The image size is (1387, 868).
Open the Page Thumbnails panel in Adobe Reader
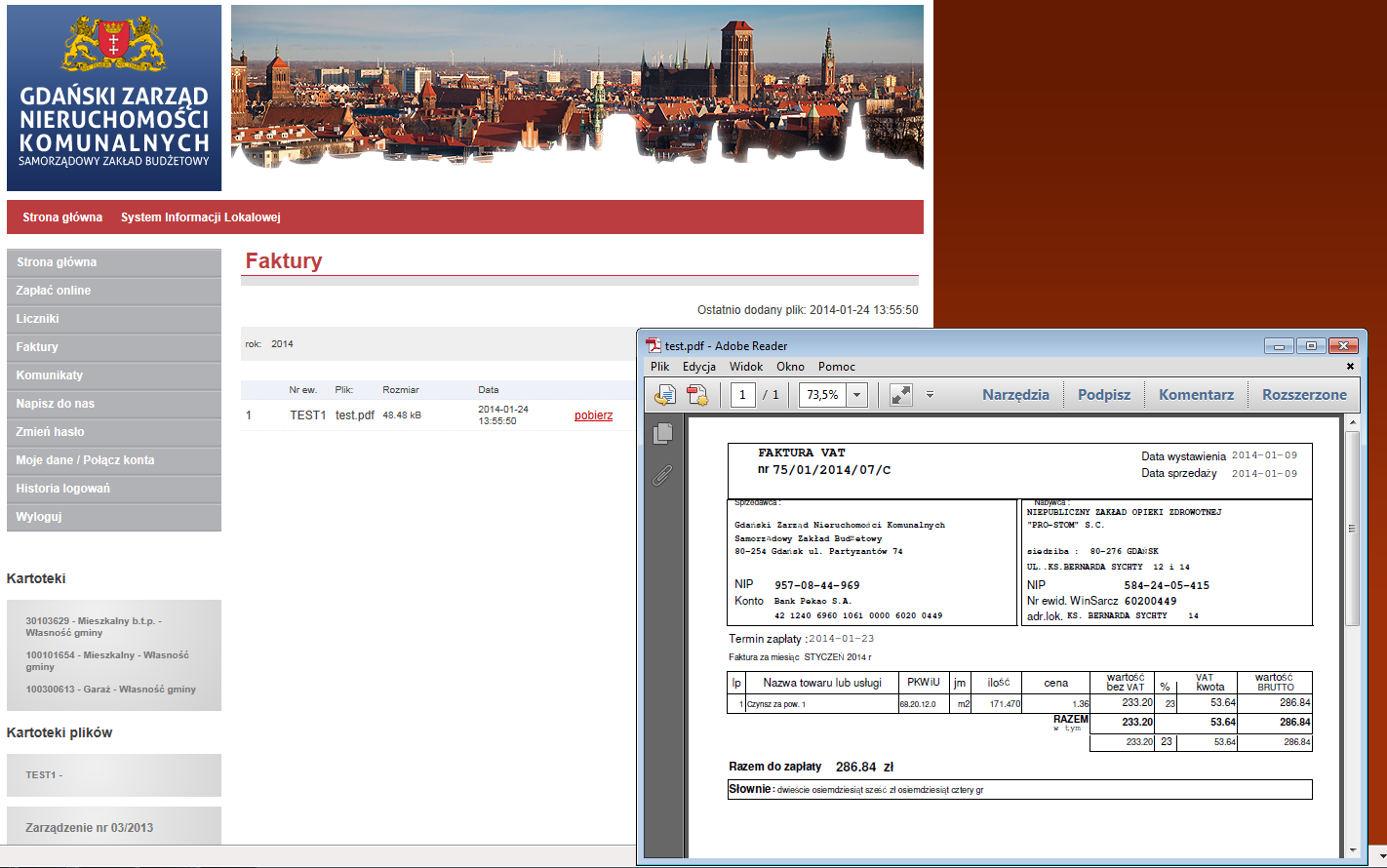click(662, 433)
